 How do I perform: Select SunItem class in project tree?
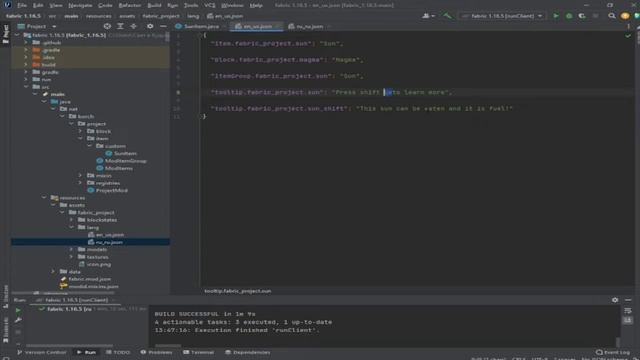click(121, 153)
